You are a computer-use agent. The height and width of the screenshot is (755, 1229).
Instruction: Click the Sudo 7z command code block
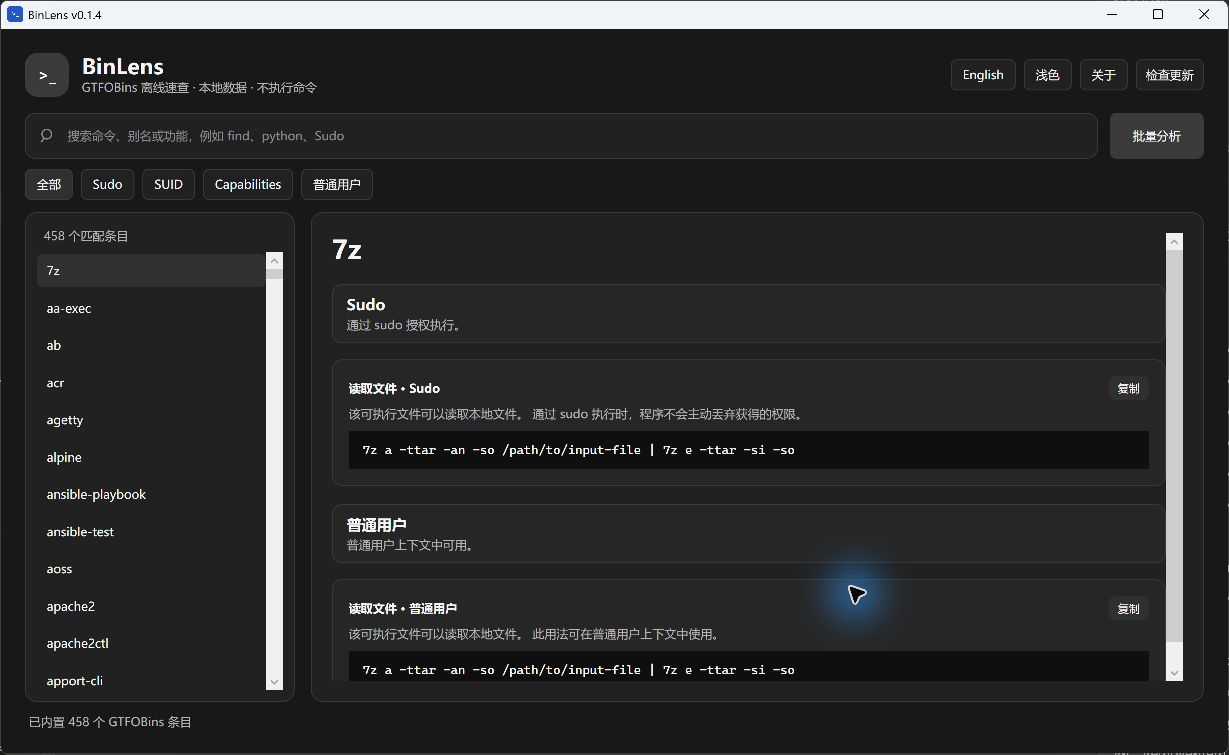[748, 450]
